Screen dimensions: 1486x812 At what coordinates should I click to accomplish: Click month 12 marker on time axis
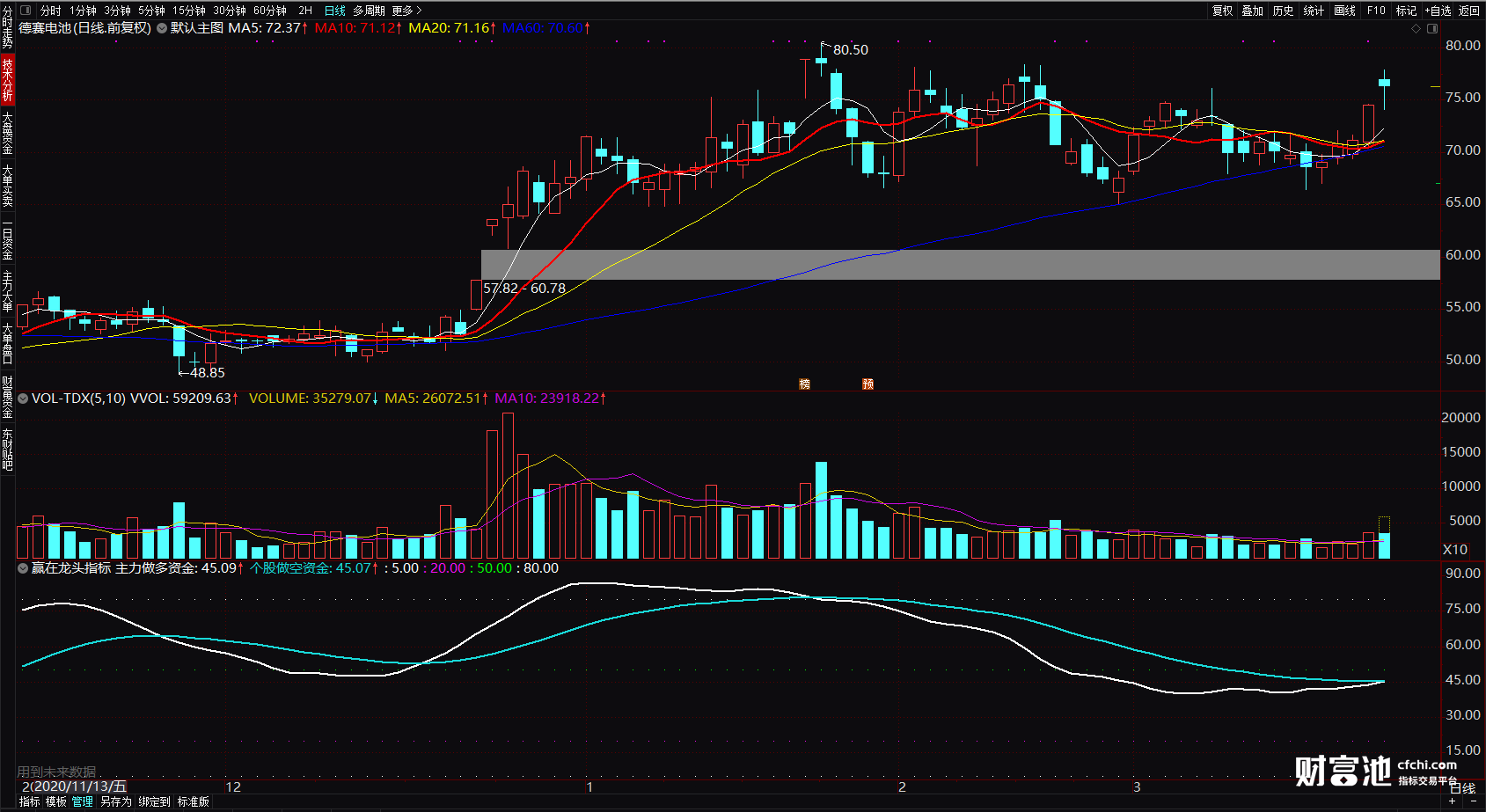pos(233,787)
